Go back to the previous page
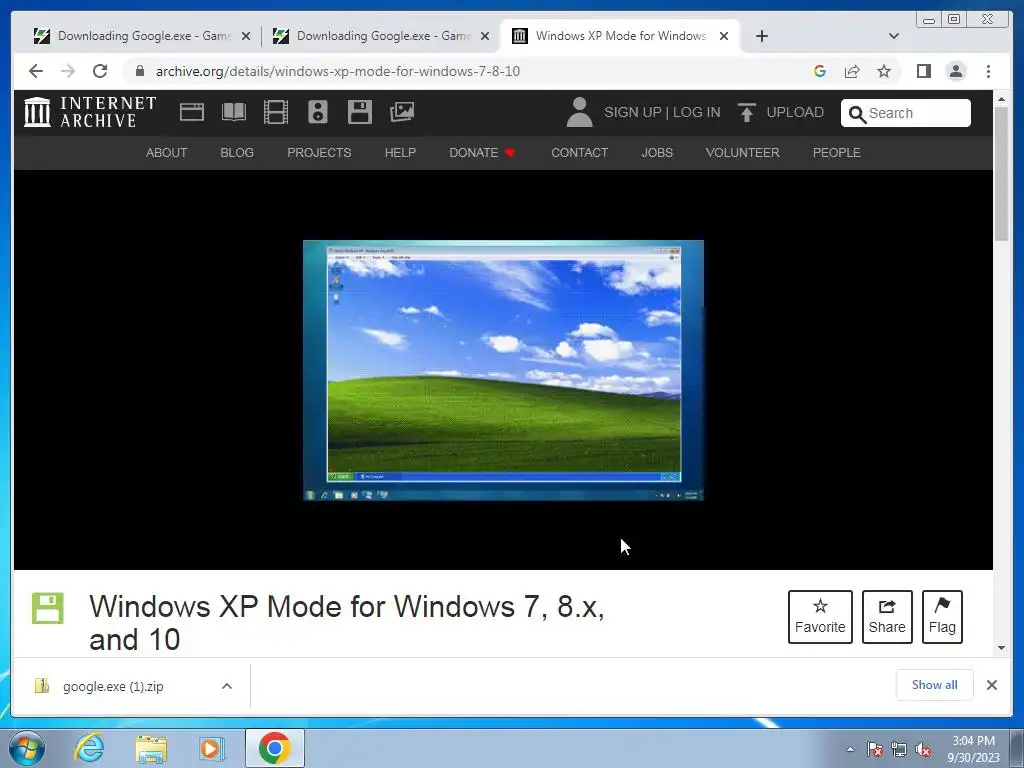Screen dimensions: 1024x768 pyautogui.click(x=36, y=71)
